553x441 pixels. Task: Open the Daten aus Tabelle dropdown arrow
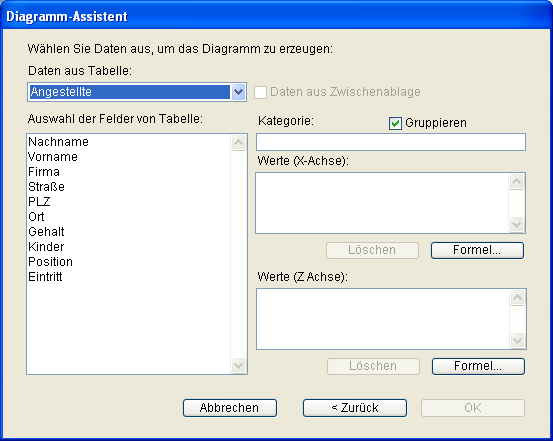(238, 92)
